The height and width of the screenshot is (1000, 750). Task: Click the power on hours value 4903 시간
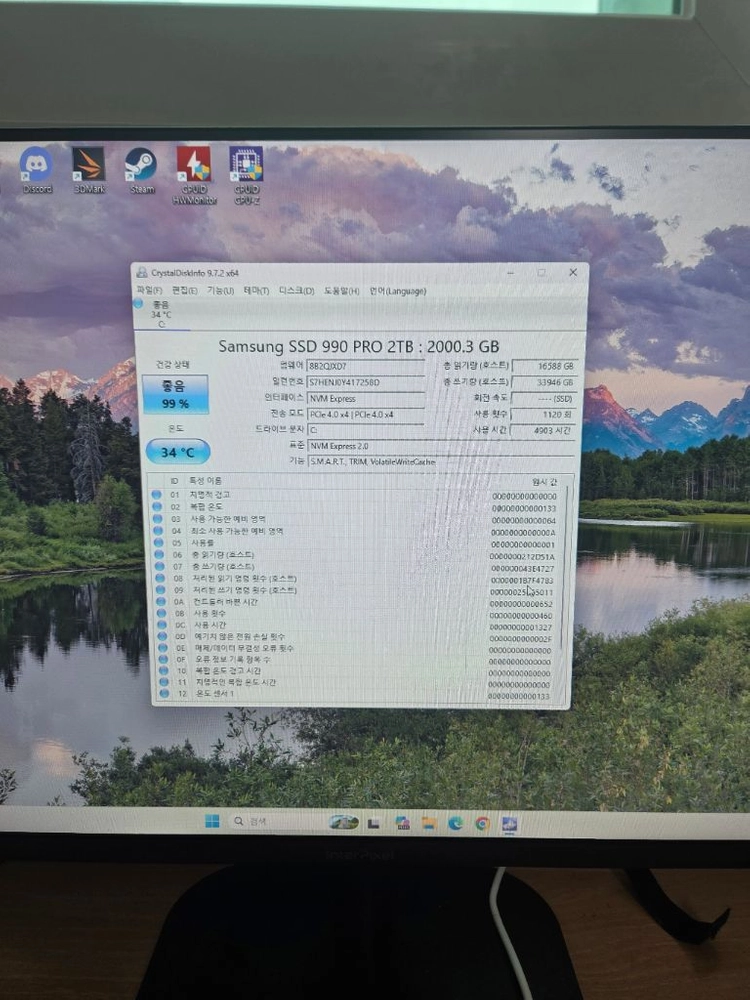point(544,430)
